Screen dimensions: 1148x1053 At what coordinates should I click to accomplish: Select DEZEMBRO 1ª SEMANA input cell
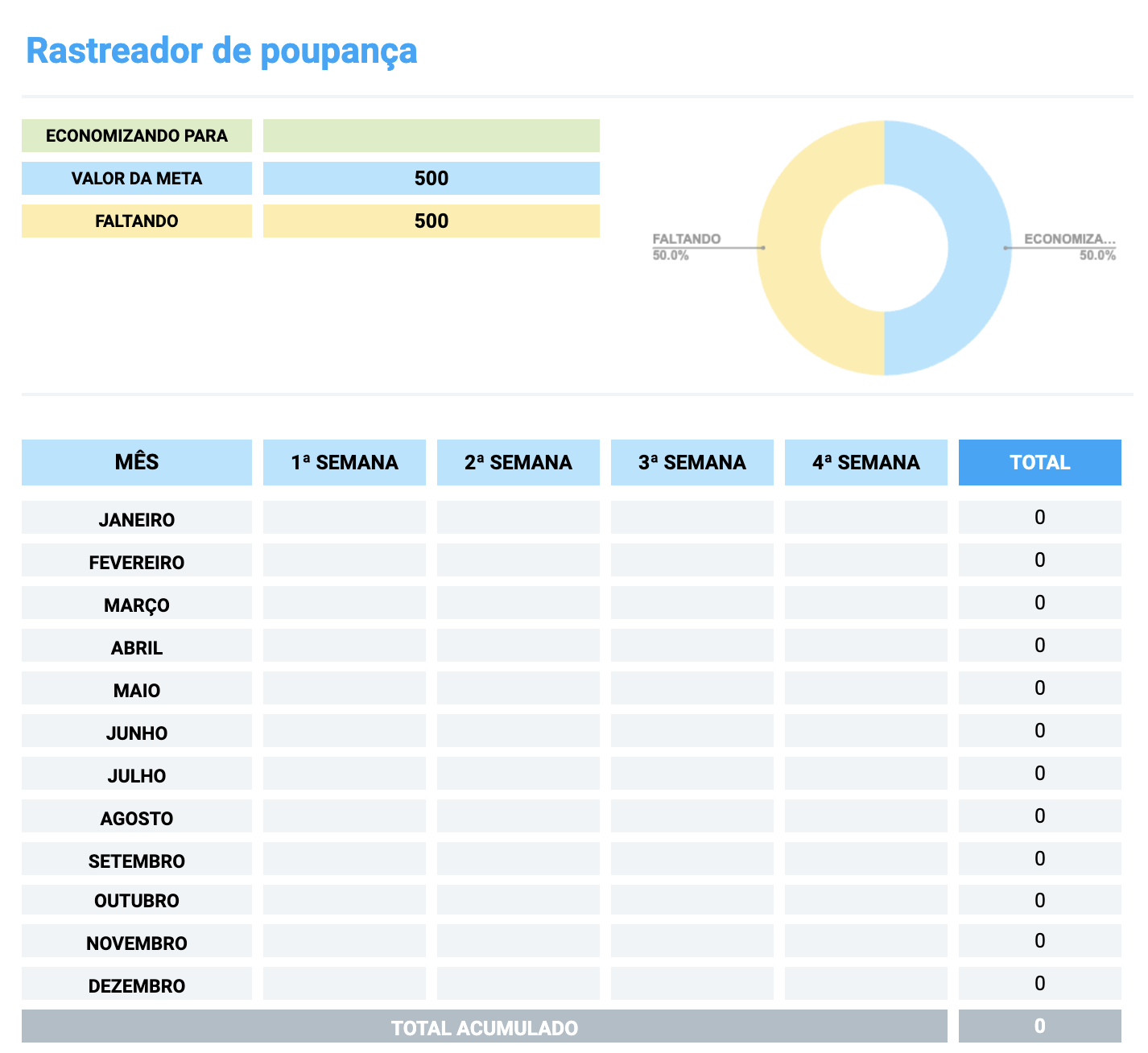point(345,984)
